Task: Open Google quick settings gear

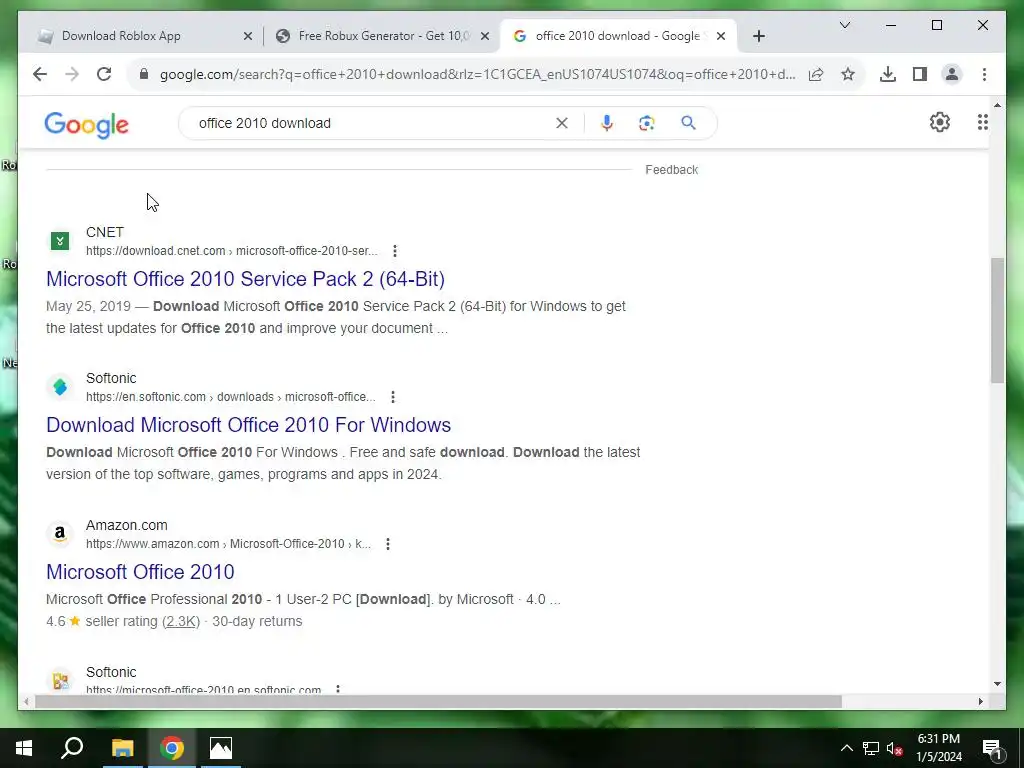Action: tap(940, 122)
